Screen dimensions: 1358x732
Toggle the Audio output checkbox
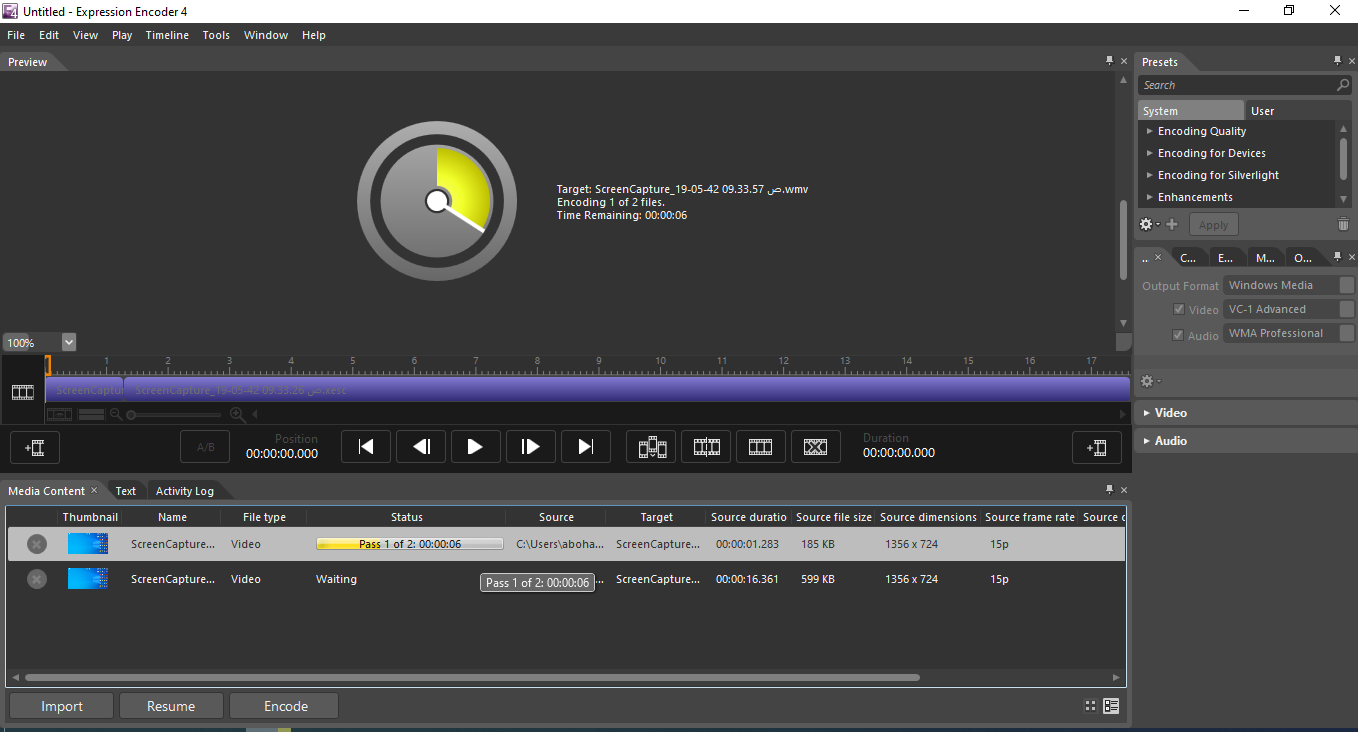click(1178, 335)
